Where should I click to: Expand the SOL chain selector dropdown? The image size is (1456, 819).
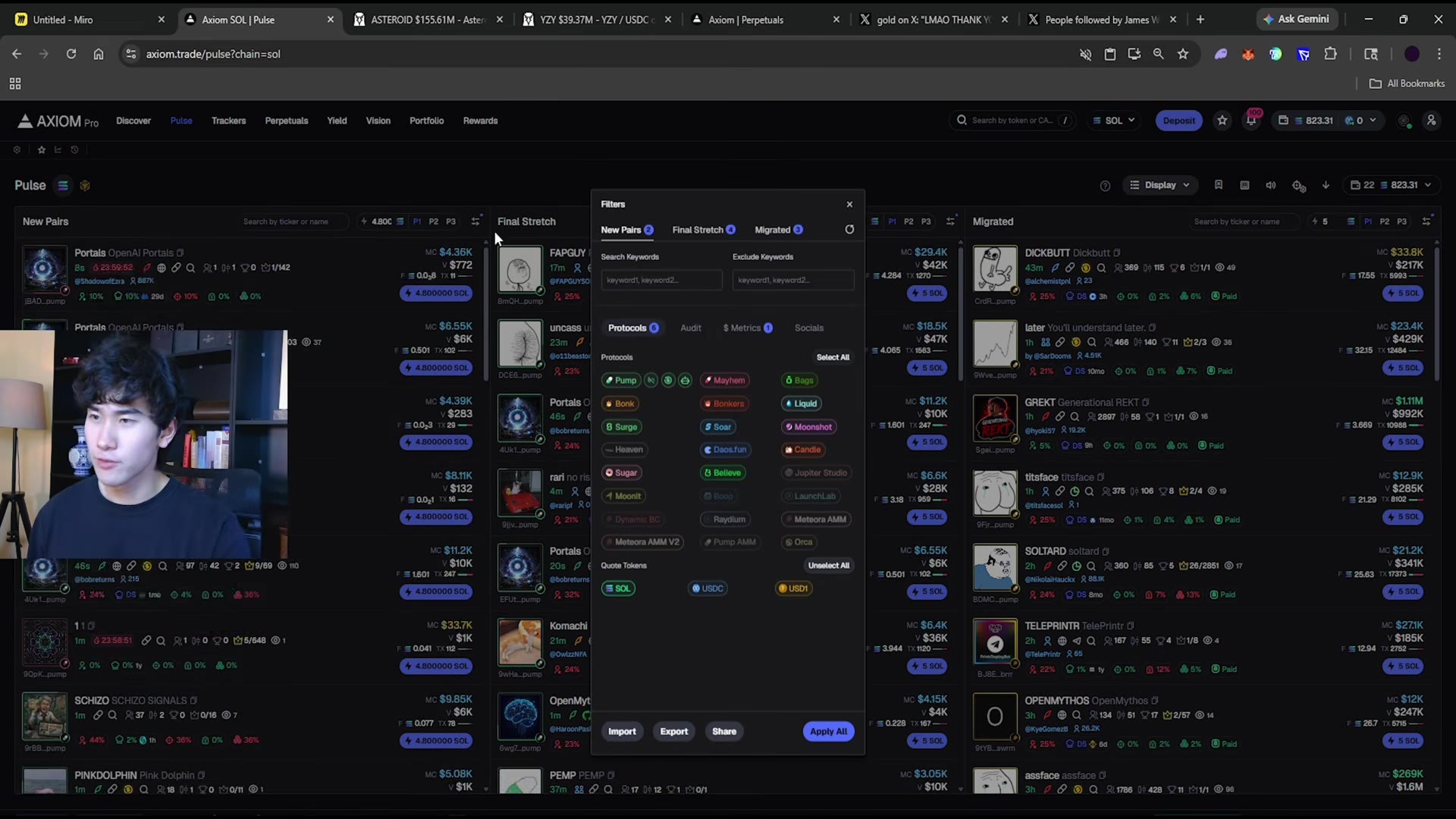click(x=1114, y=121)
